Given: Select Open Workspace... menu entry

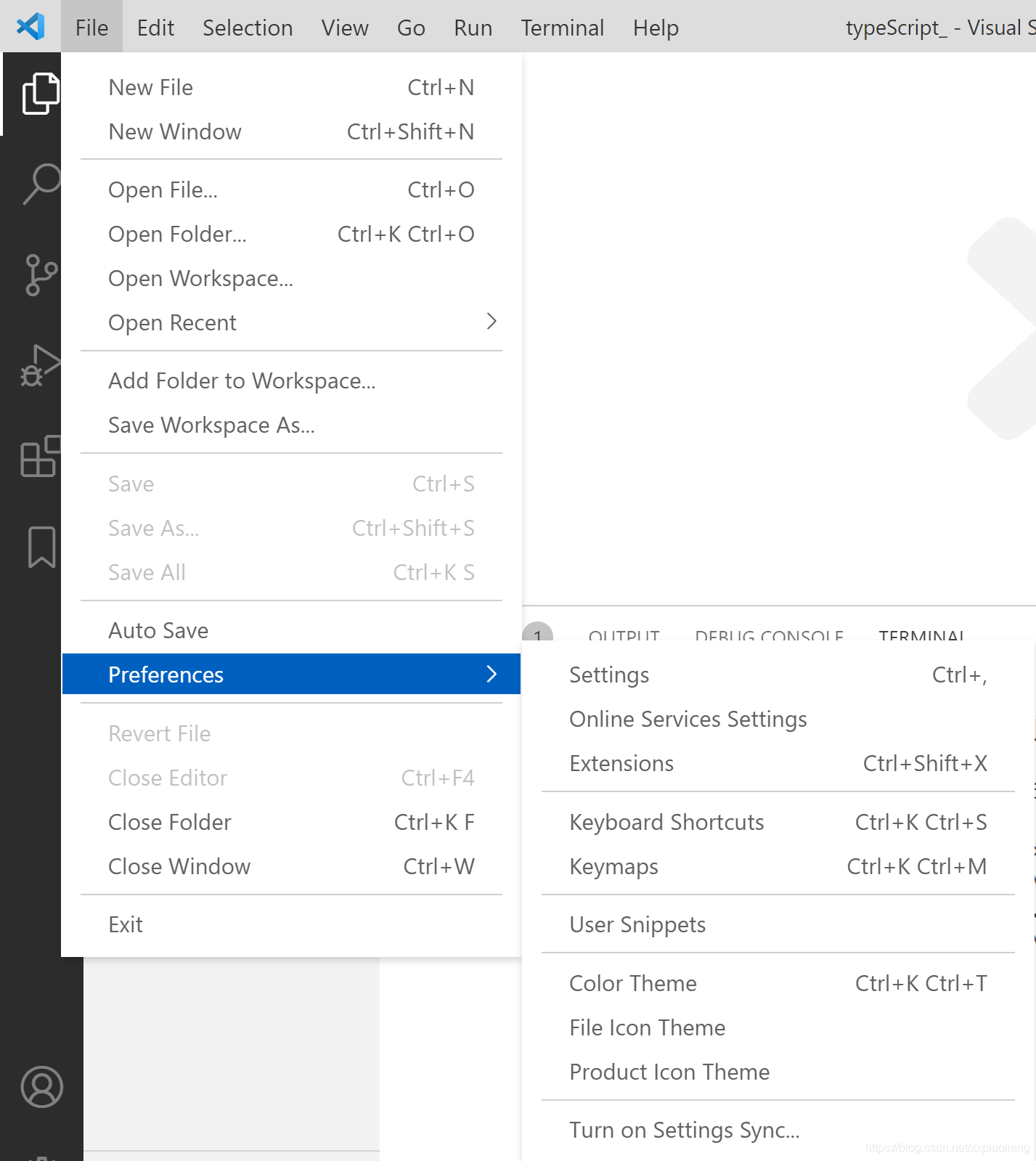Looking at the screenshot, I should point(291,278).
